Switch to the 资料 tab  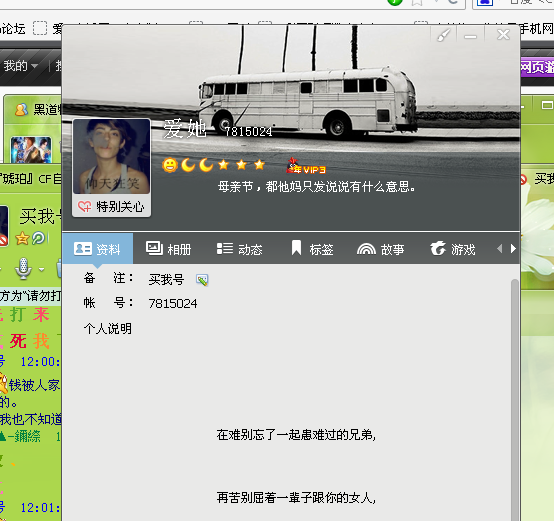click(98, 249)
